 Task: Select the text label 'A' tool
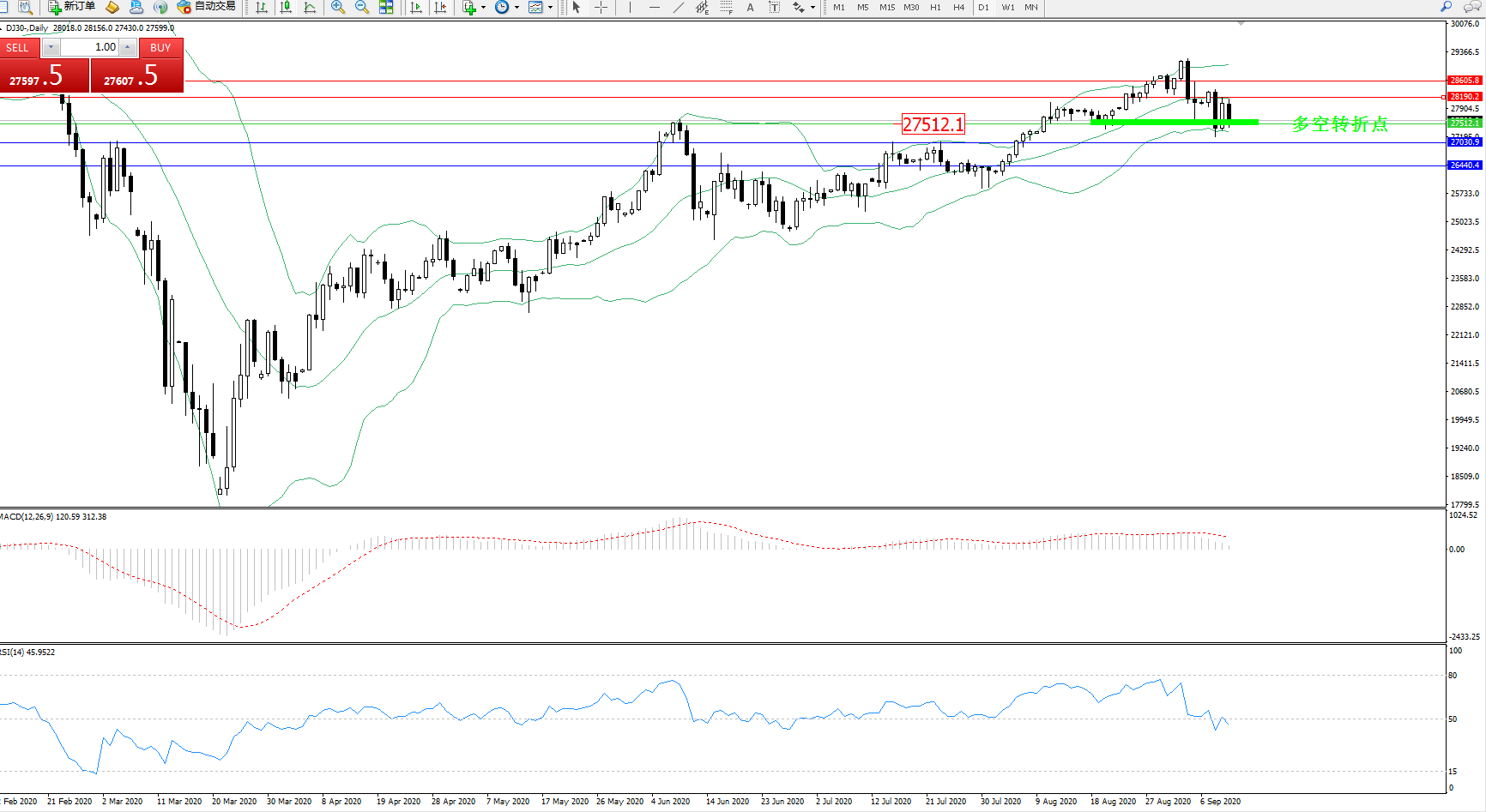750,7
